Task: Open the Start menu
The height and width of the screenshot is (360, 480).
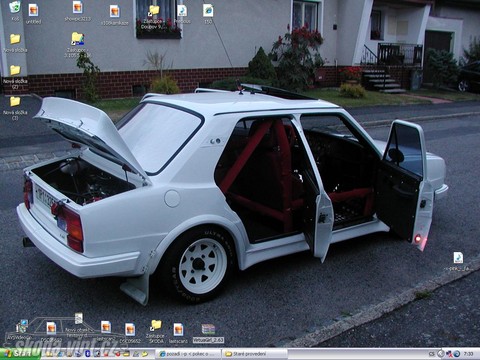Action: point(20,354)
